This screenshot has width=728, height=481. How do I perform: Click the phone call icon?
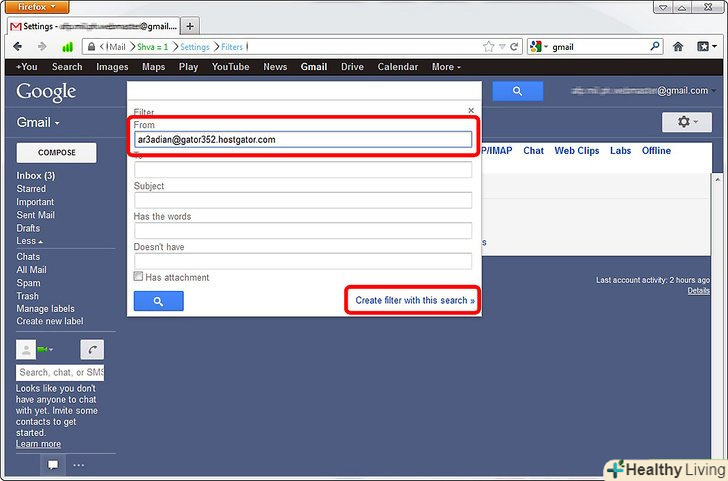92,350
